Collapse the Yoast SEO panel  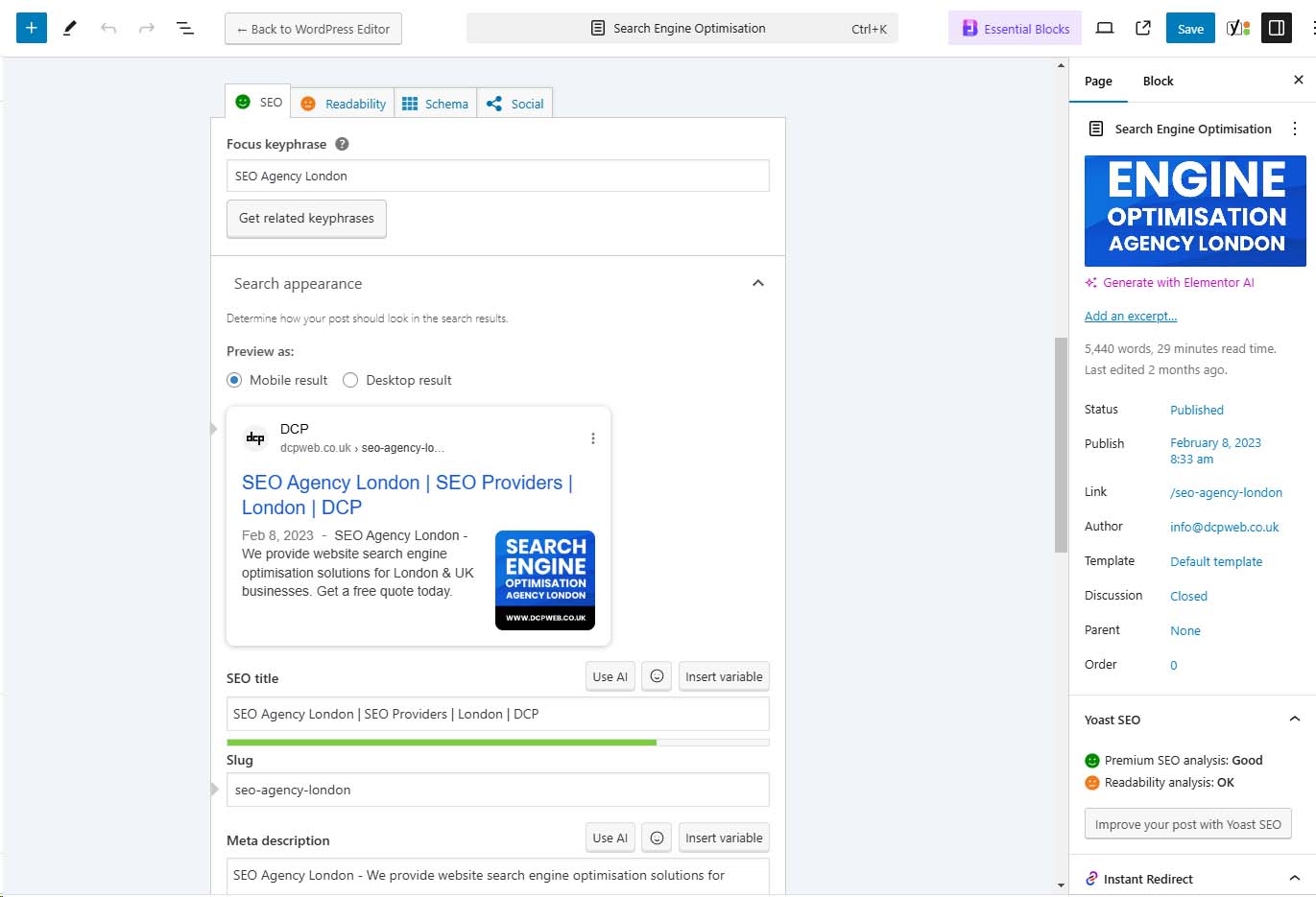click(x=1296, y=720)
